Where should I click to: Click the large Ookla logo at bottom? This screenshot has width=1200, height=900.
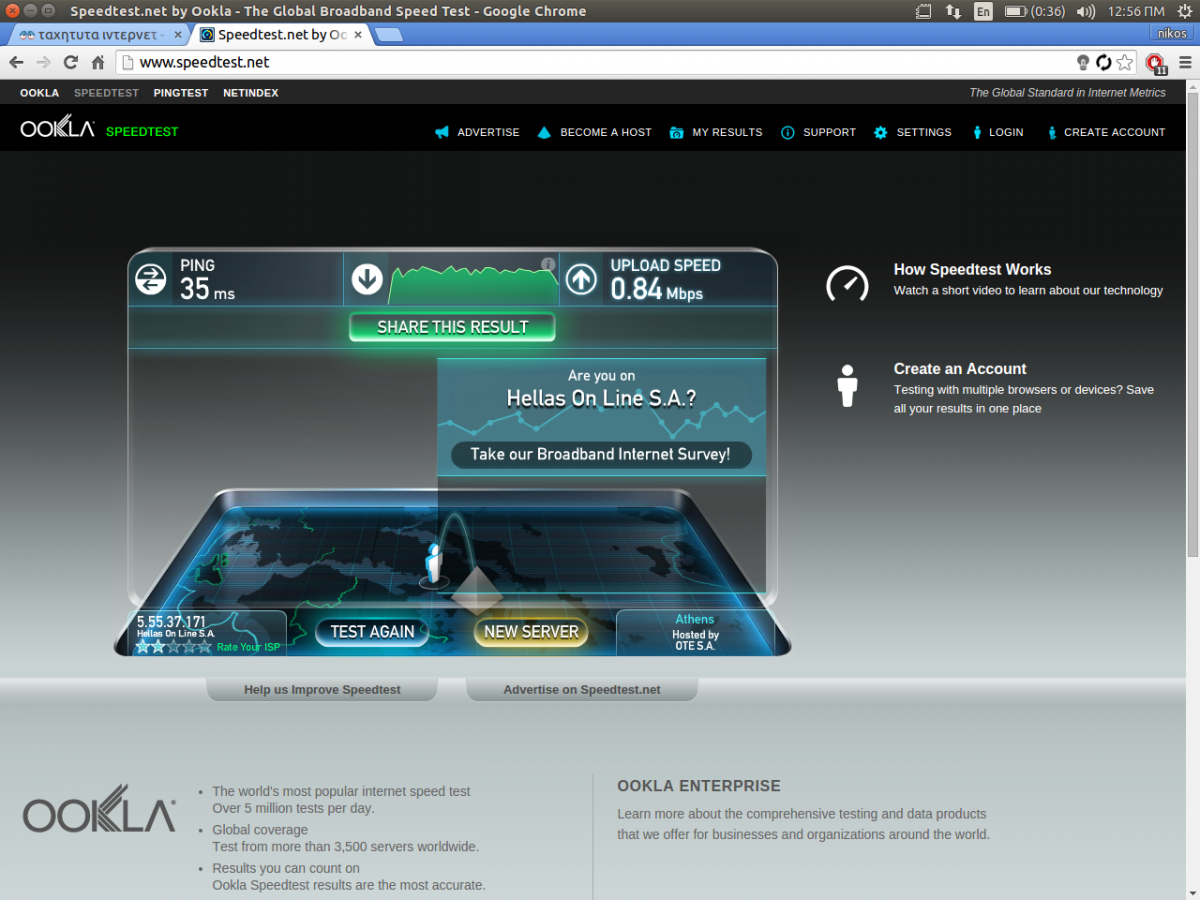click(x=99, y=810)
